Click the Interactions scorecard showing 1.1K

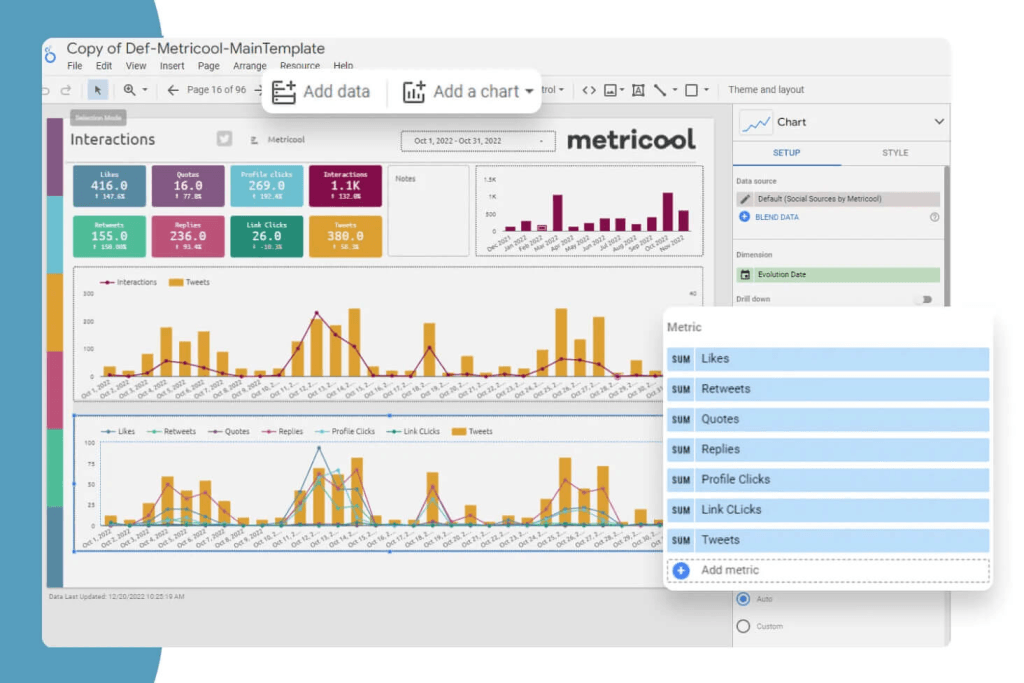tap(345, 186)
